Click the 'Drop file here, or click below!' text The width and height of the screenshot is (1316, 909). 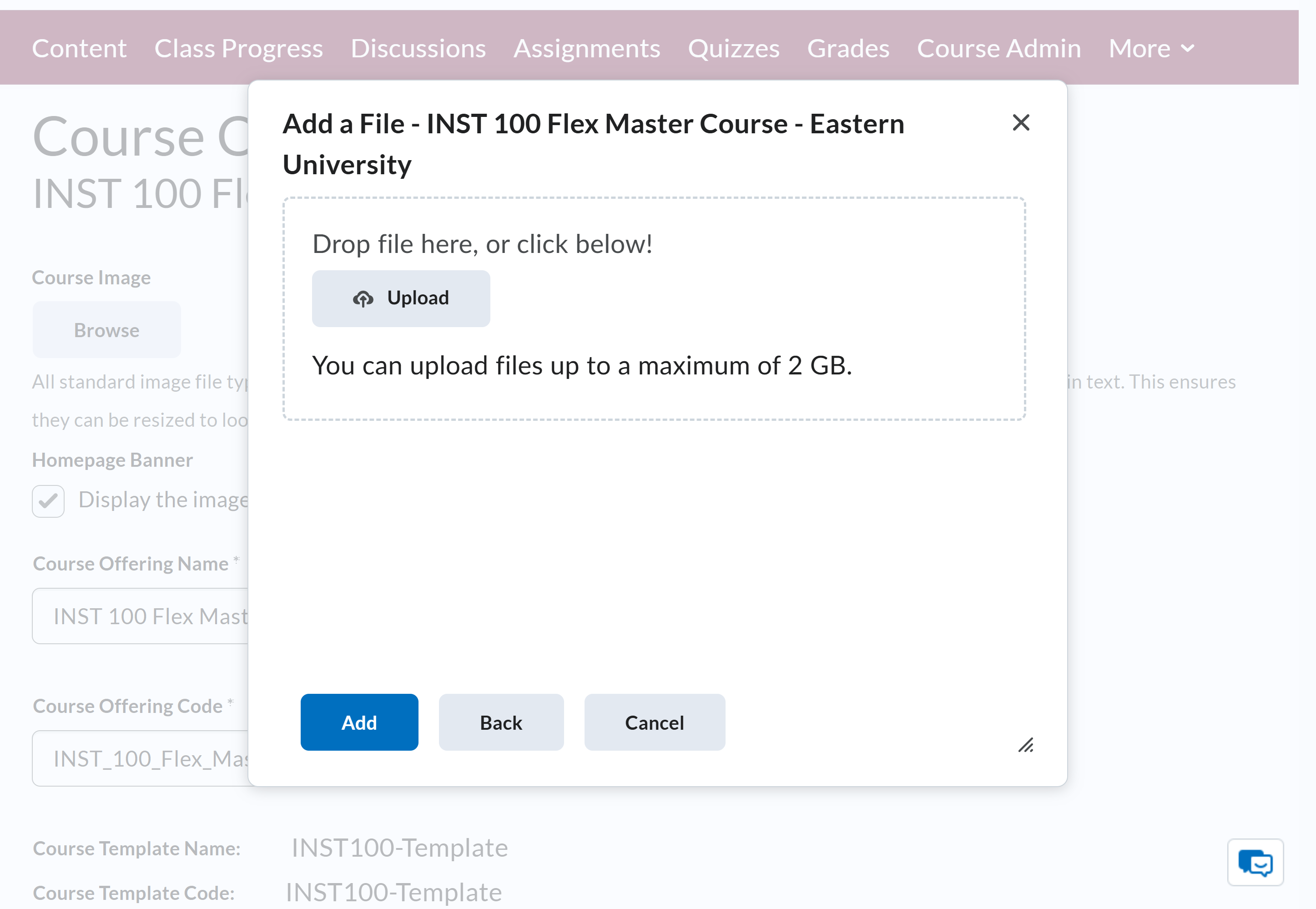click(x=482, y=244)
